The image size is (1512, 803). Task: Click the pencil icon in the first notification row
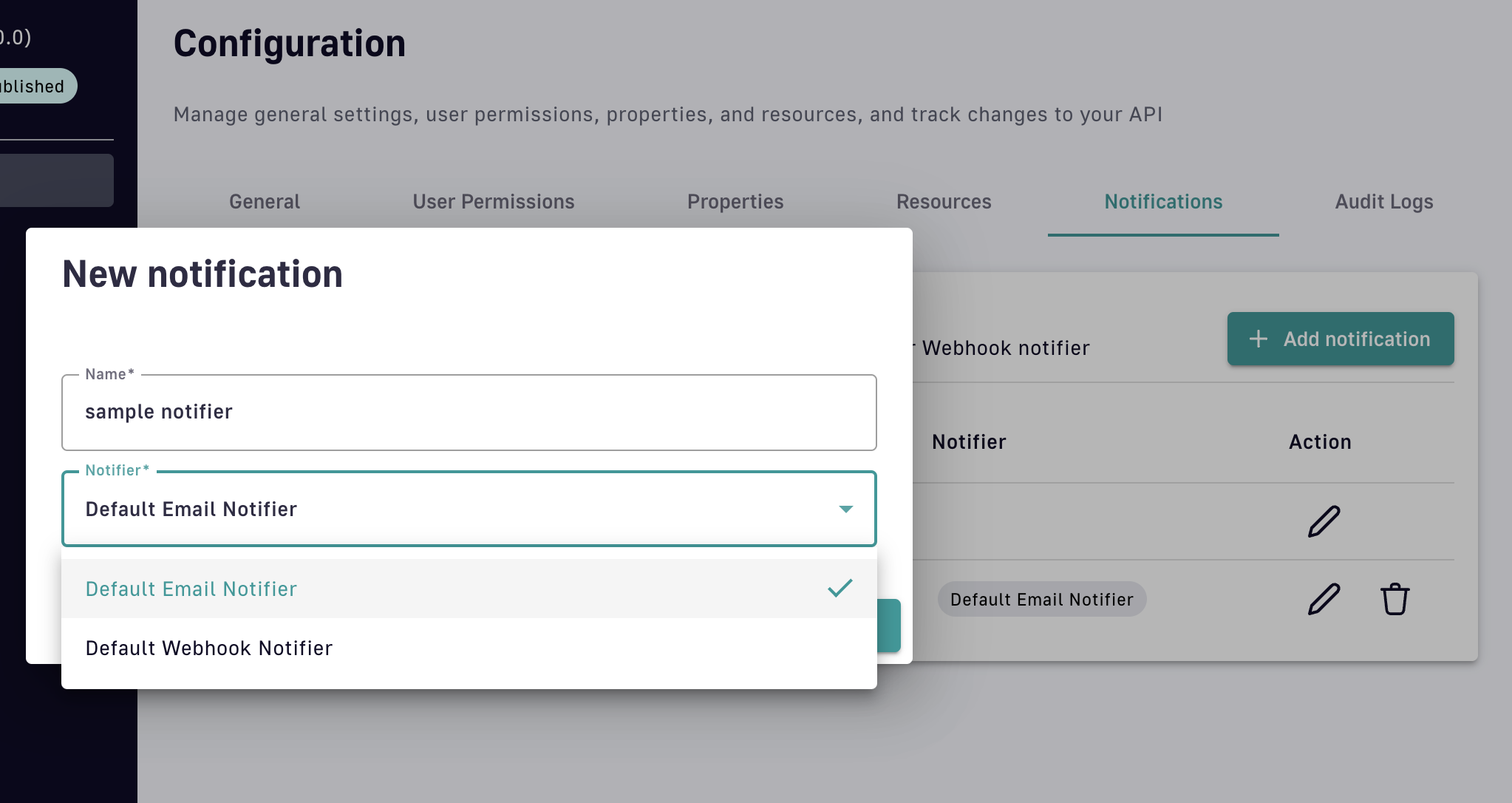(1324, 521)
